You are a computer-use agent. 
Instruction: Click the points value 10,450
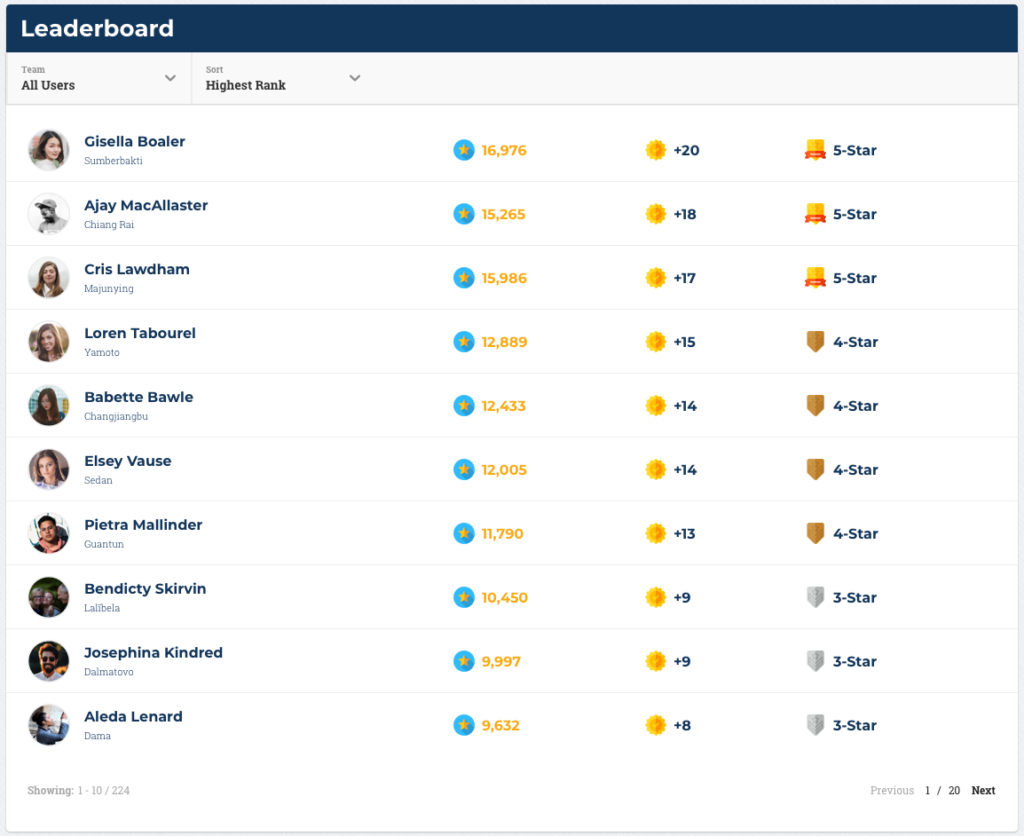(504, 598)
